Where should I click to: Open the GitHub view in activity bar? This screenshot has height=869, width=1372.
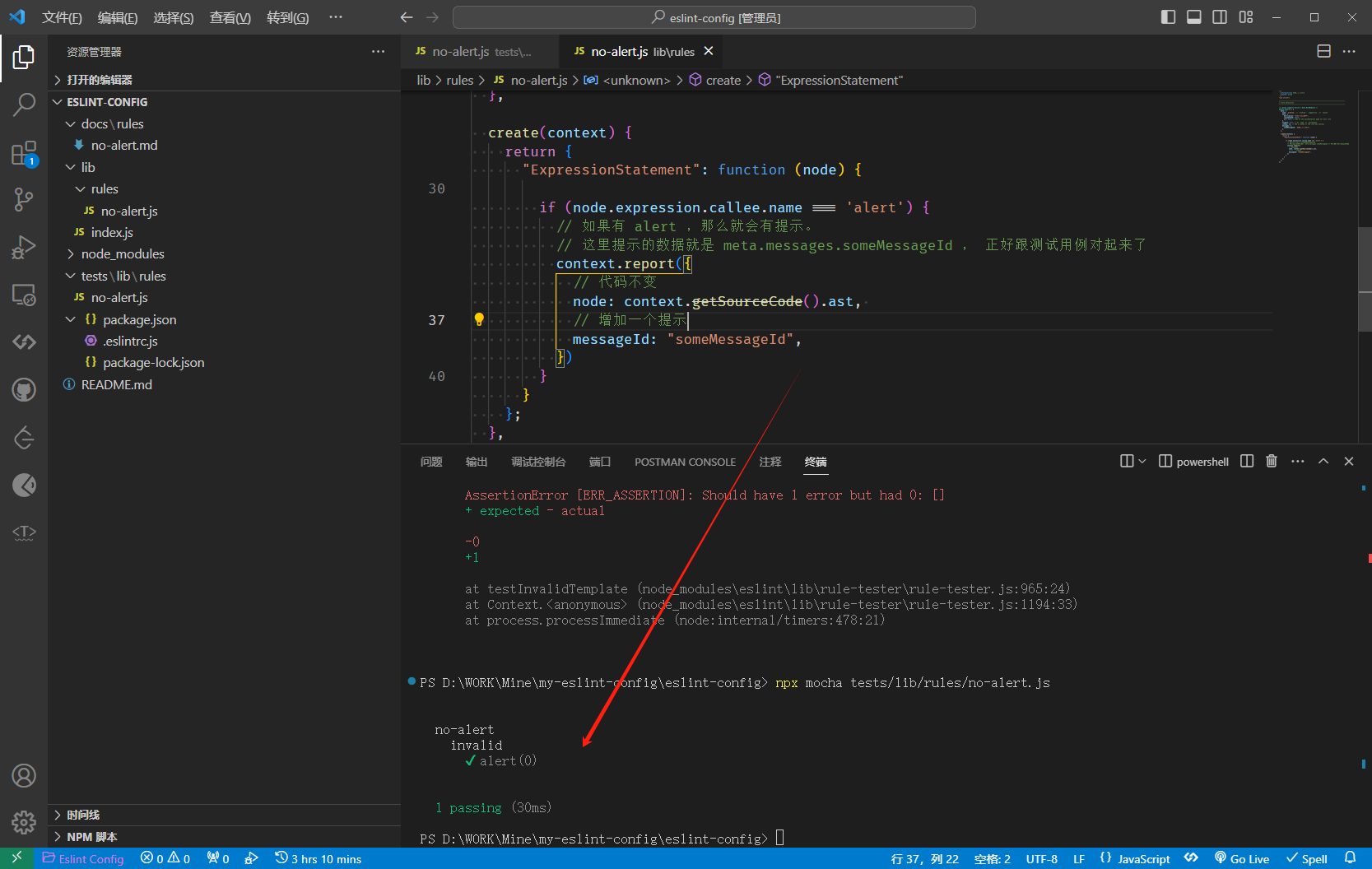point(24,389)
